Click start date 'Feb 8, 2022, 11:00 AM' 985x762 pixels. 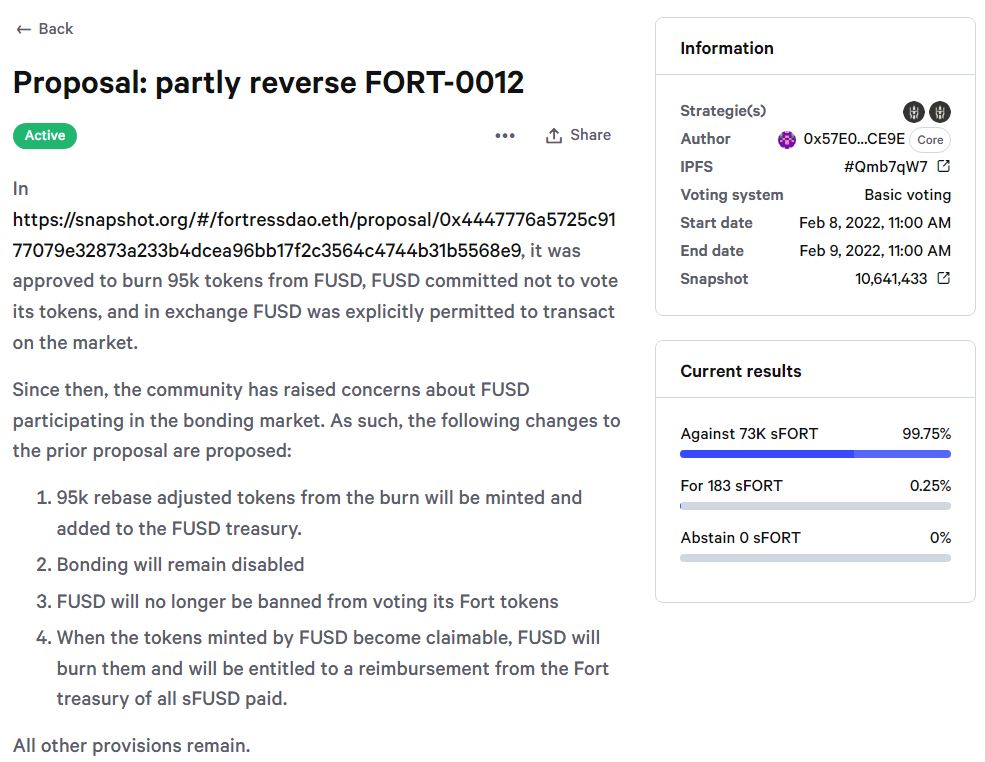click(x=874, y=222)
